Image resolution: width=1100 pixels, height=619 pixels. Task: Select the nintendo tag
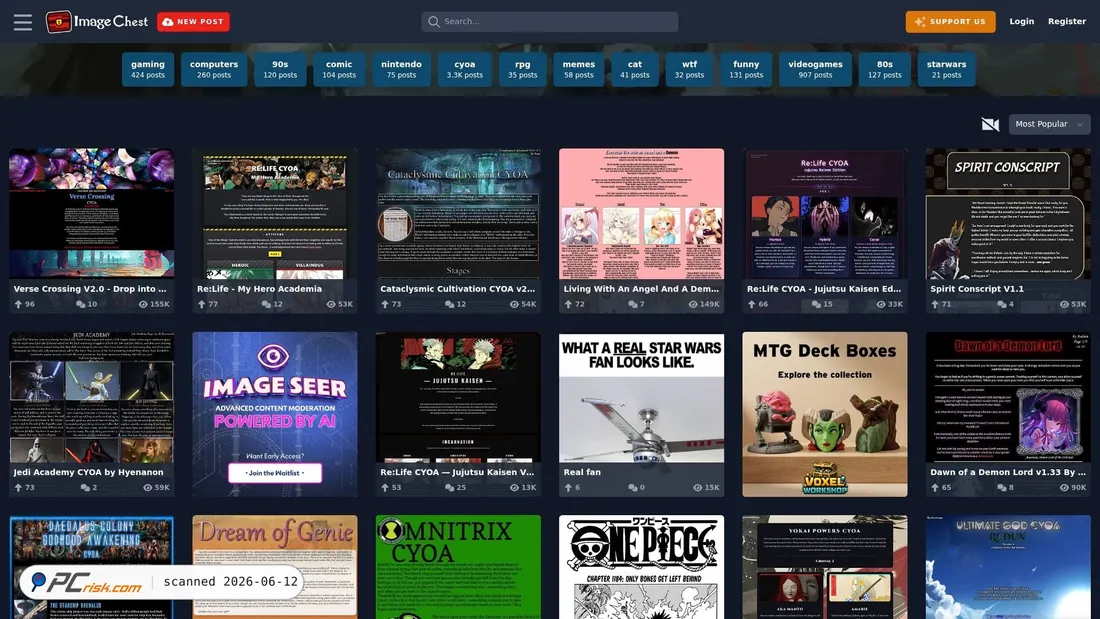point(401,69)
